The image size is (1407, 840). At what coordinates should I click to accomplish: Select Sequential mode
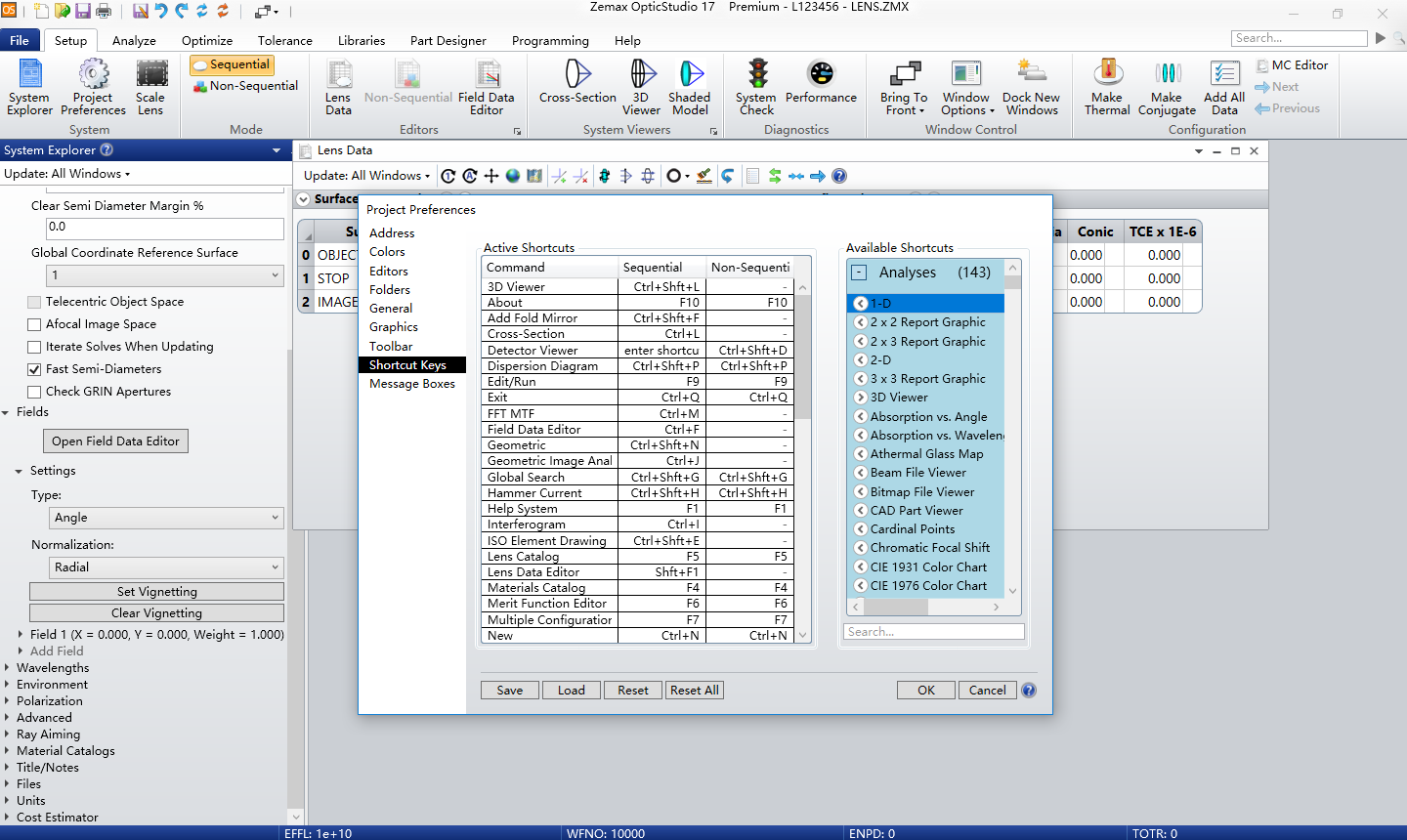(x=233, y=64)
